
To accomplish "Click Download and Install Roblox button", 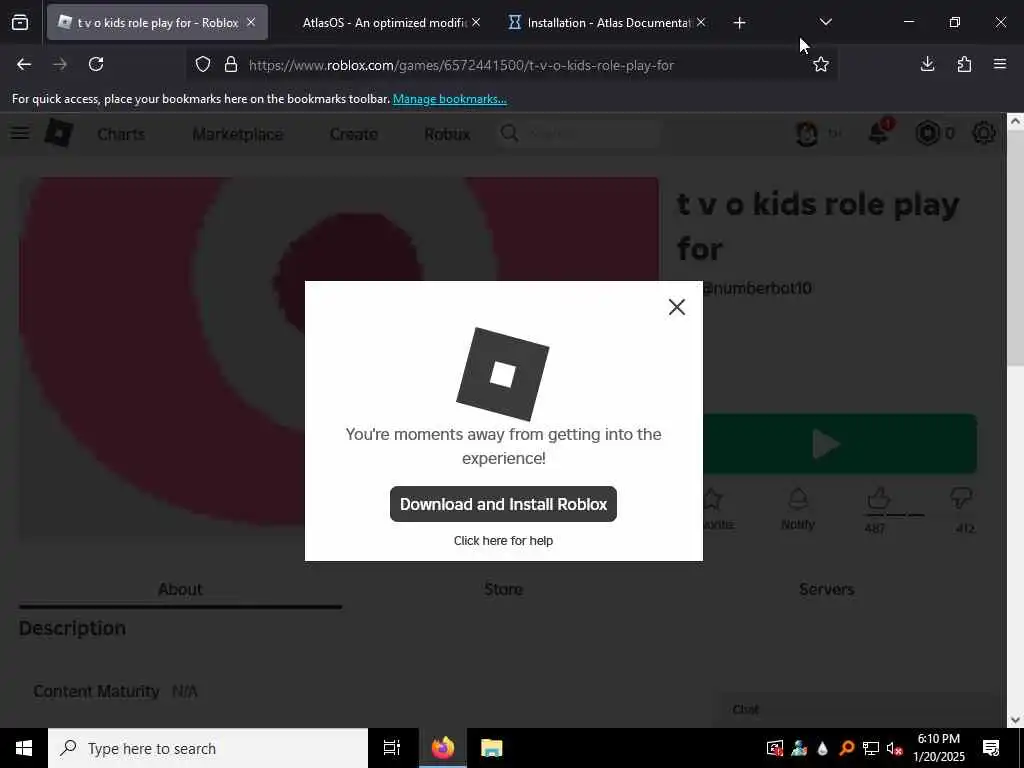I will (503, 504).
